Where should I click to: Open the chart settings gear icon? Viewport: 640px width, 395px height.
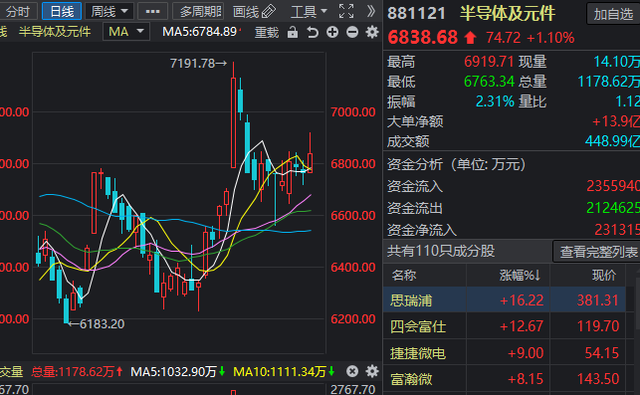(372, 32)
